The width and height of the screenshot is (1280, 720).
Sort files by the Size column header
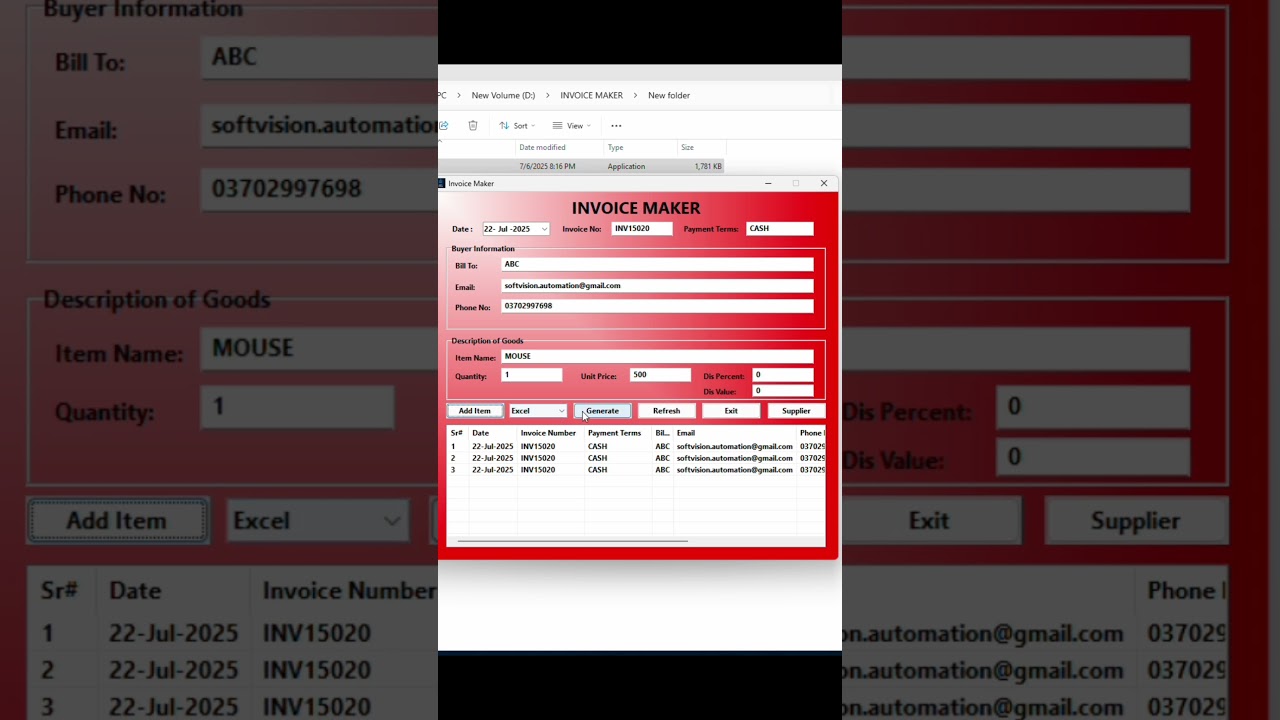pyautogui.click(x=687, y=147)
